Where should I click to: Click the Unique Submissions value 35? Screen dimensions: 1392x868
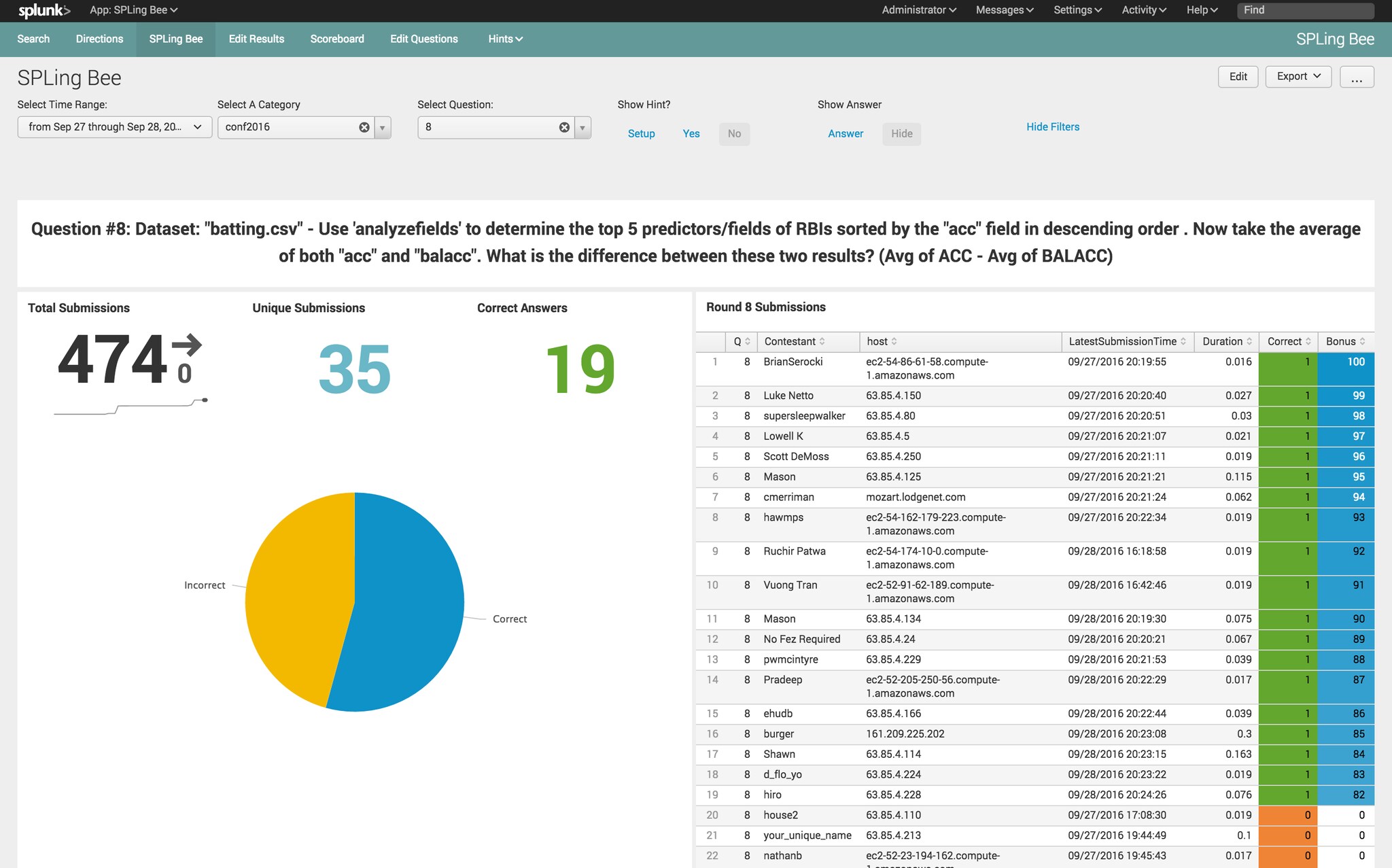pyautogui.click(x=355, y=369)
